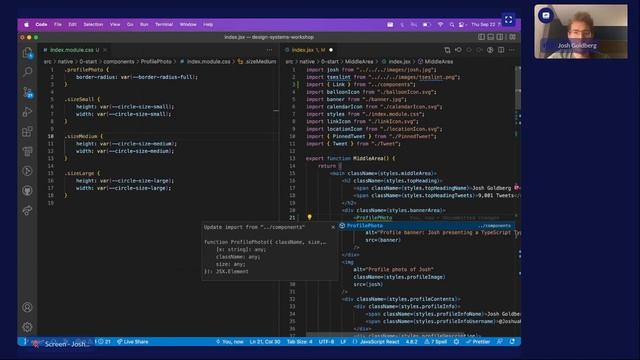
Task: Open the Help menu
Action: click(x=208, y=24)
